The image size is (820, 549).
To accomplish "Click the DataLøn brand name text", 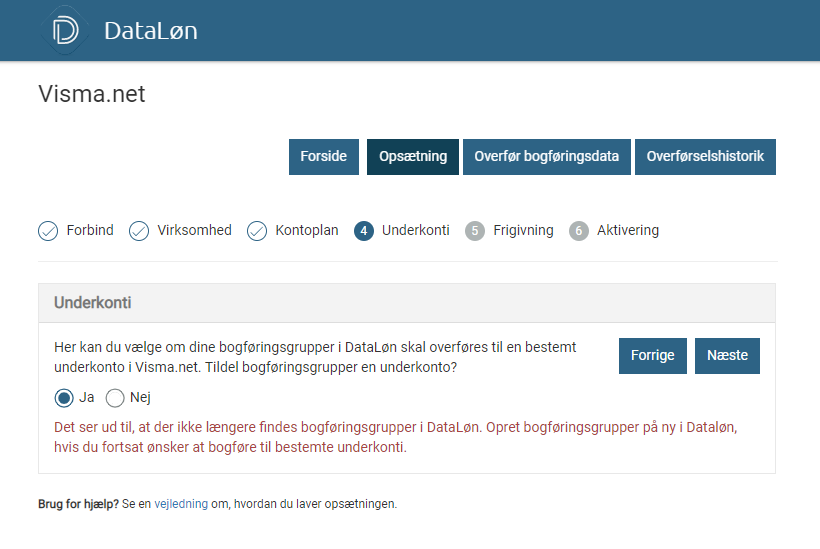I will click(151, 31).
